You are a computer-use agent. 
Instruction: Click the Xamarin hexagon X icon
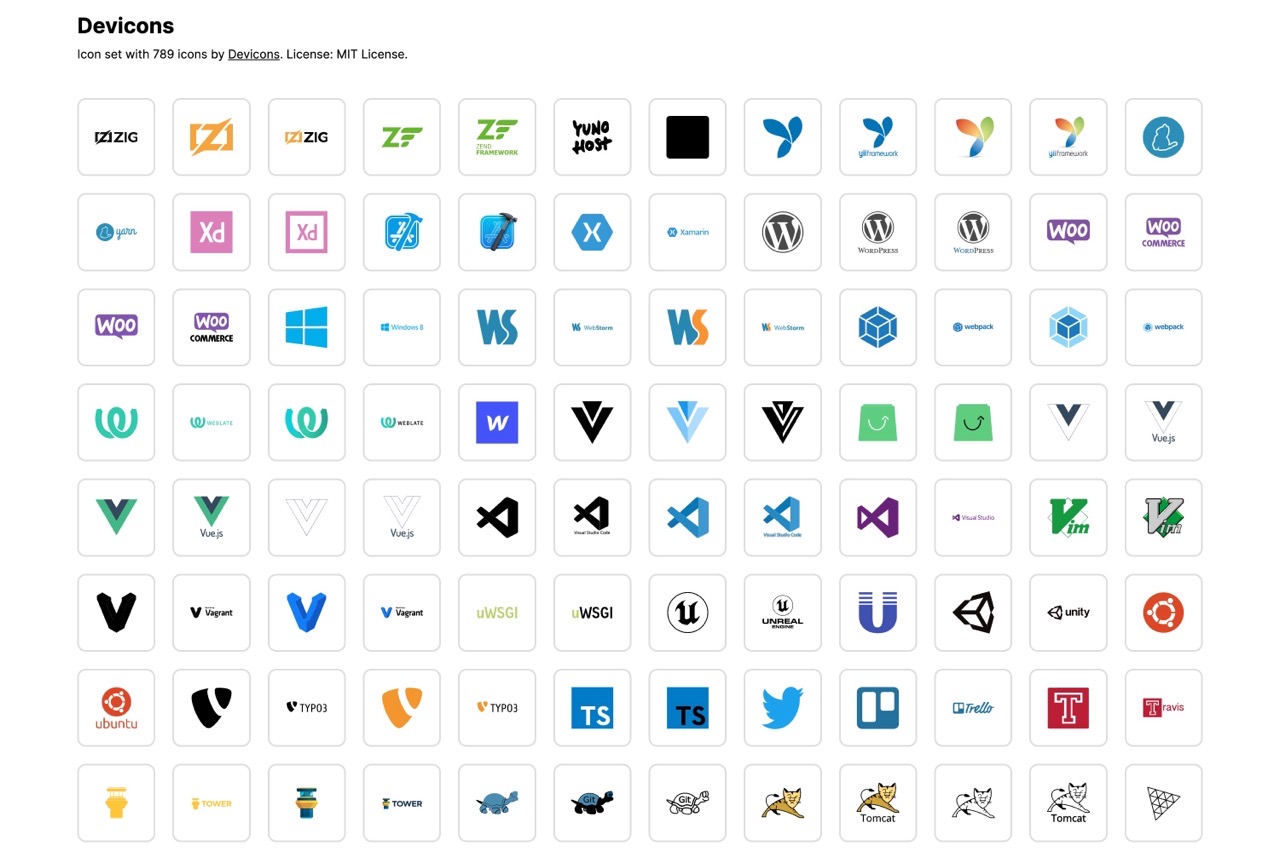592,232
